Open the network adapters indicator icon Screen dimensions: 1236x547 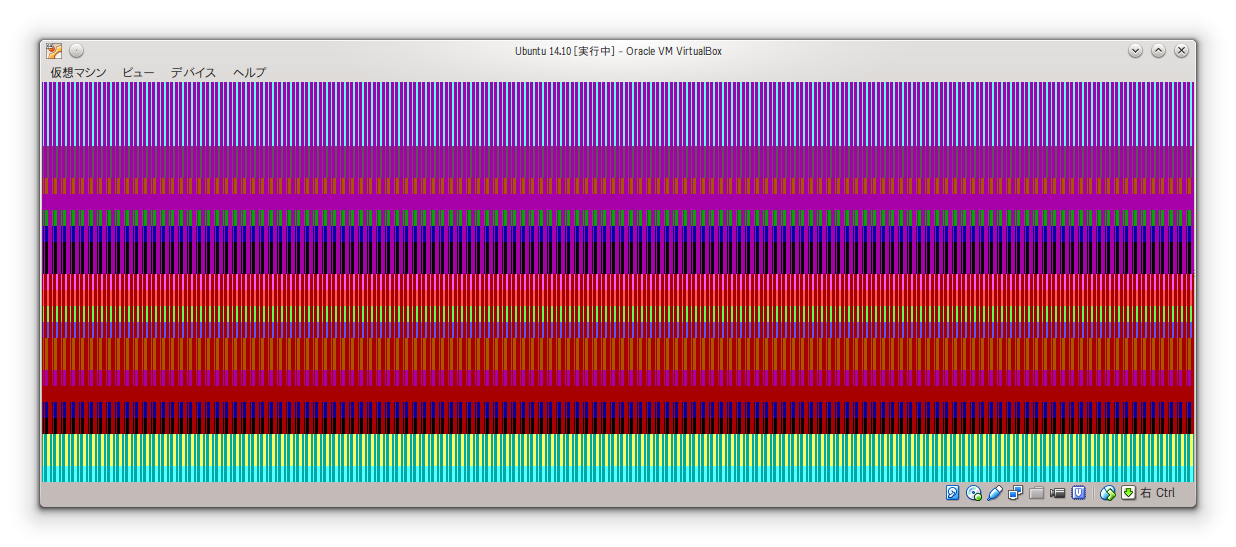coord(1016,493)
